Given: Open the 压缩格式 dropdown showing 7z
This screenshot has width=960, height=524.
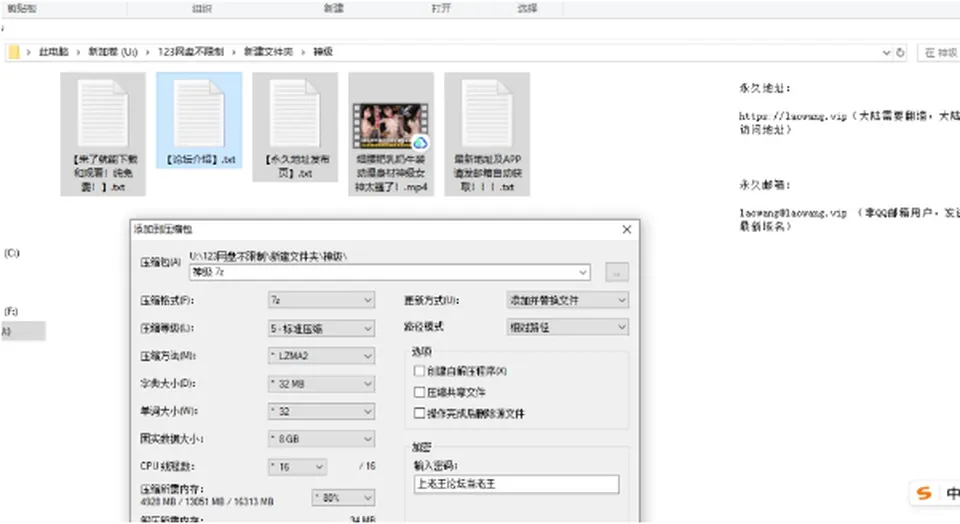Looking at the screenshot, I should [321, 300].
